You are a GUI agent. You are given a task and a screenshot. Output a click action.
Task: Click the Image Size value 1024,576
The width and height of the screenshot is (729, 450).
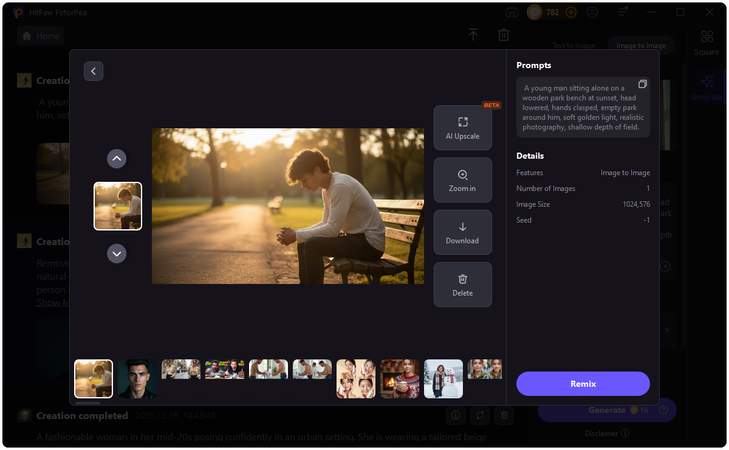pyautogui.click(x=636, y=204)
